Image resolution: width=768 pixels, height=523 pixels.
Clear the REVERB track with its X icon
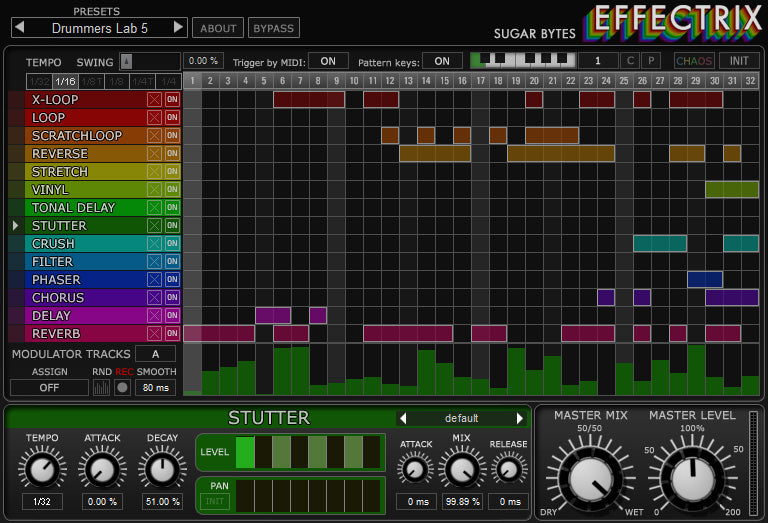point(154,333)
